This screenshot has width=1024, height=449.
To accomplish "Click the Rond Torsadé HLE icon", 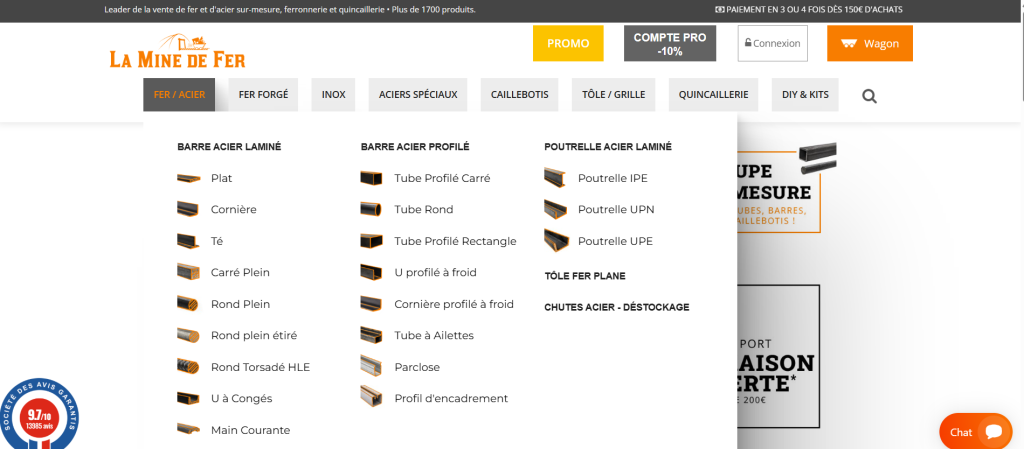I will [188, 367].
